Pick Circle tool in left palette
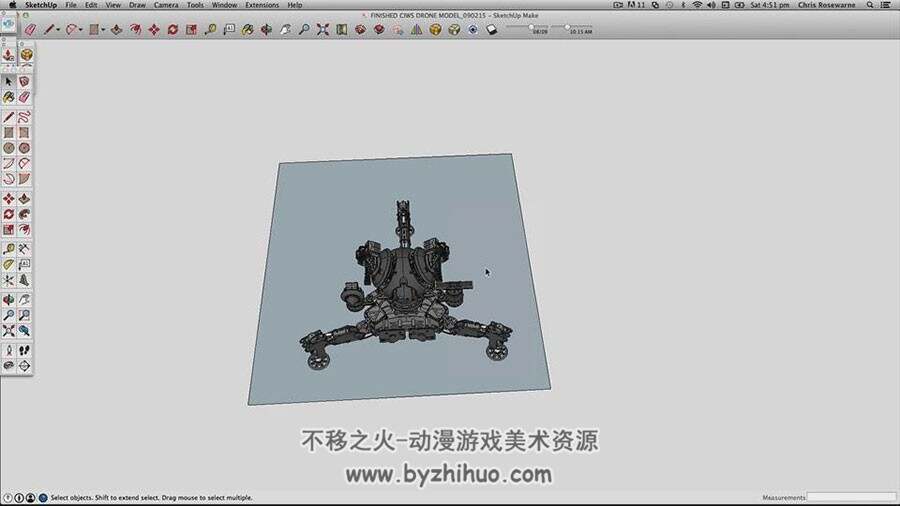This screenshot has height=506, width=900. tap(9, 148)
